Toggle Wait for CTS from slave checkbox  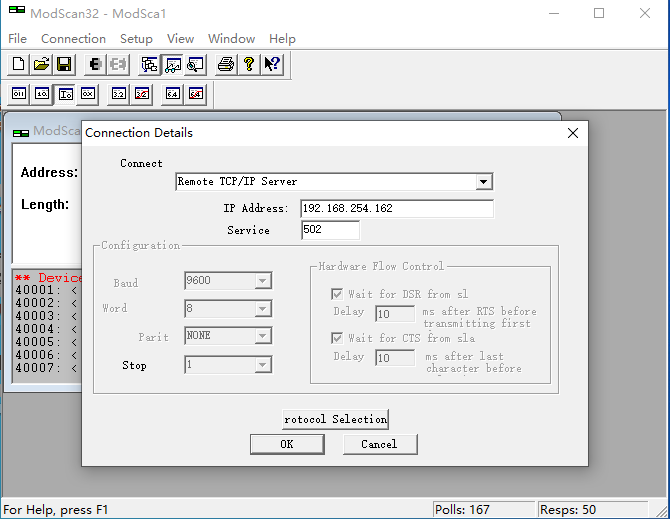(x=337, y=338)
